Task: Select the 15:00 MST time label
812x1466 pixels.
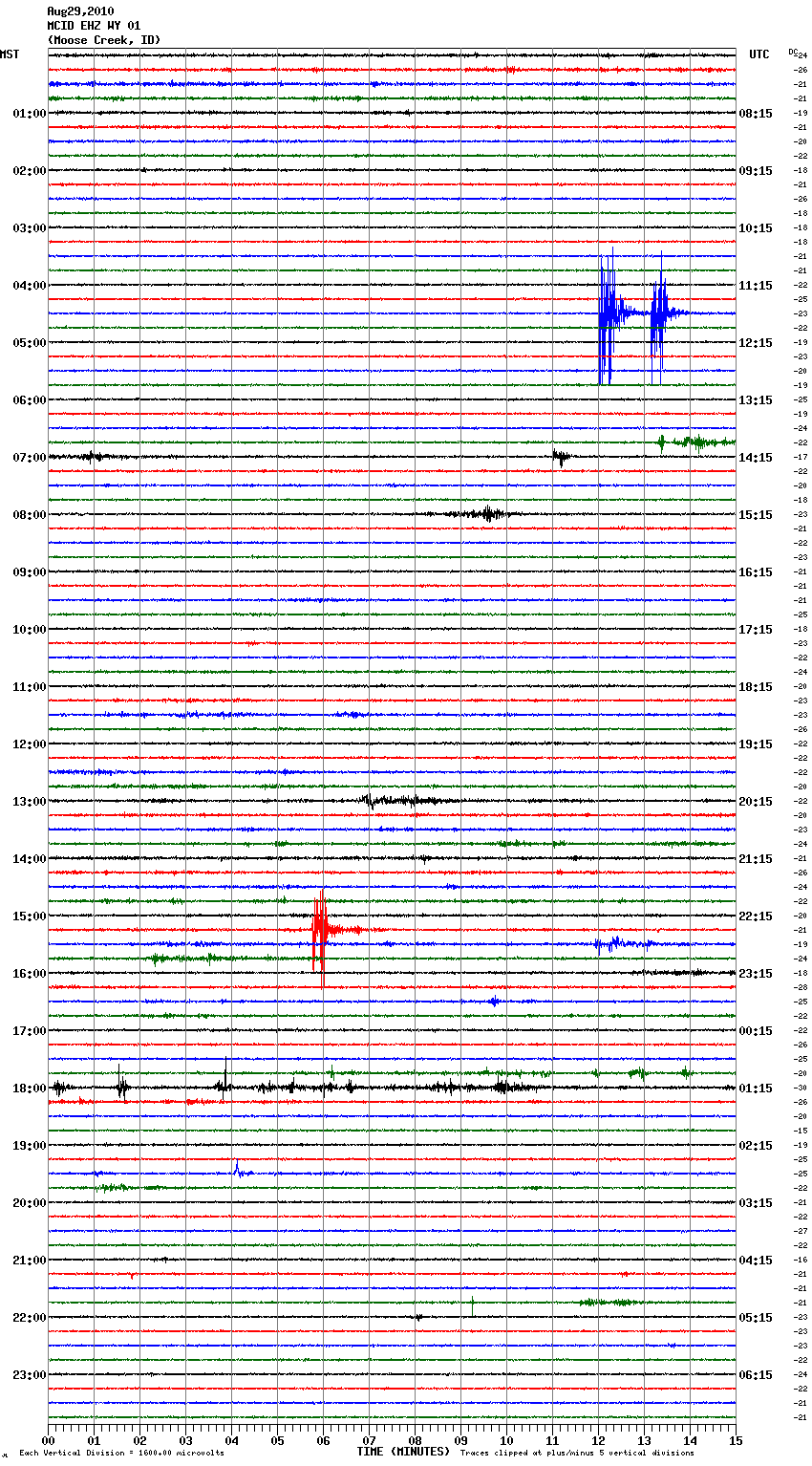Action: point(30,916)
